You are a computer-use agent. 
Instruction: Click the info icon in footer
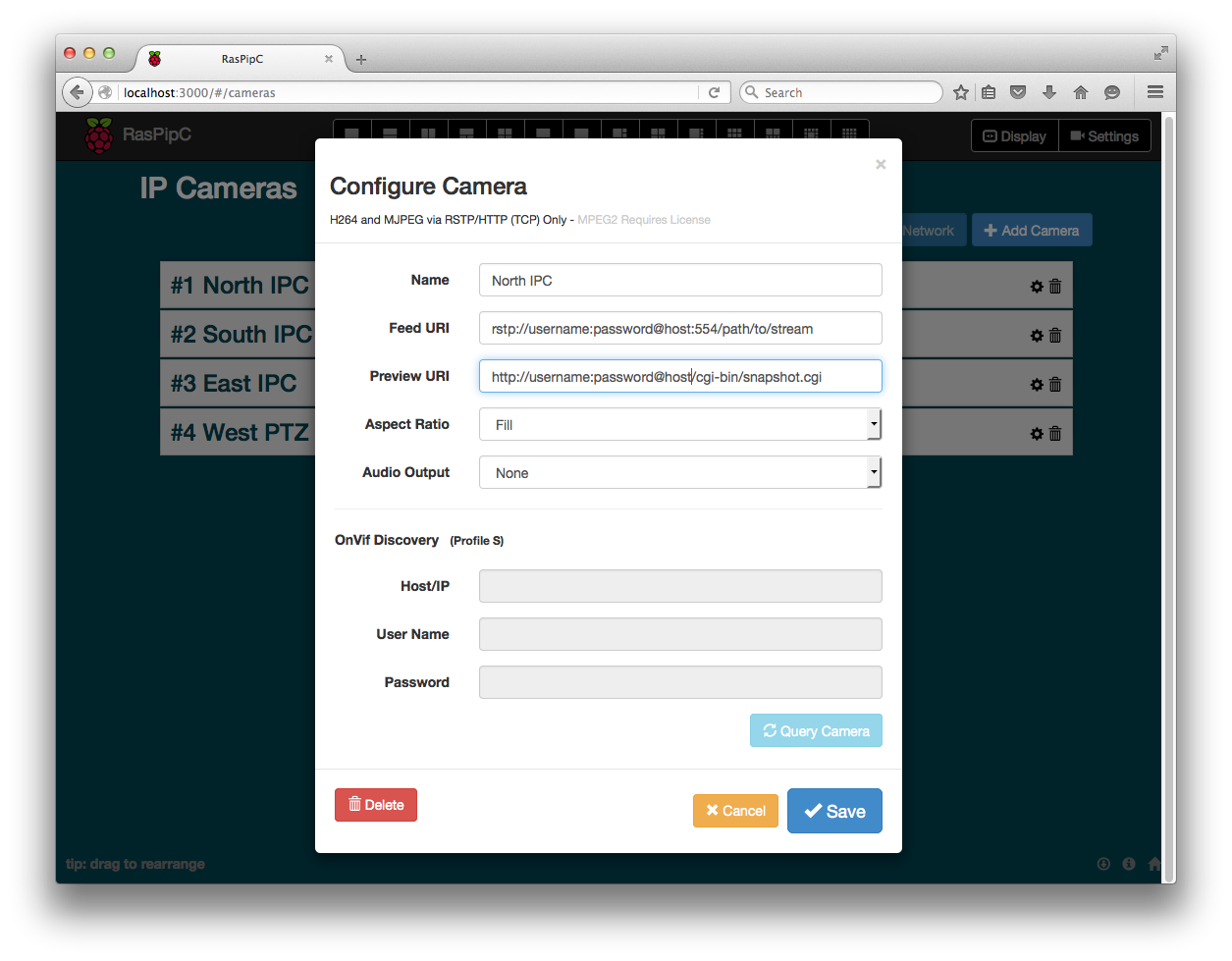1129,864
